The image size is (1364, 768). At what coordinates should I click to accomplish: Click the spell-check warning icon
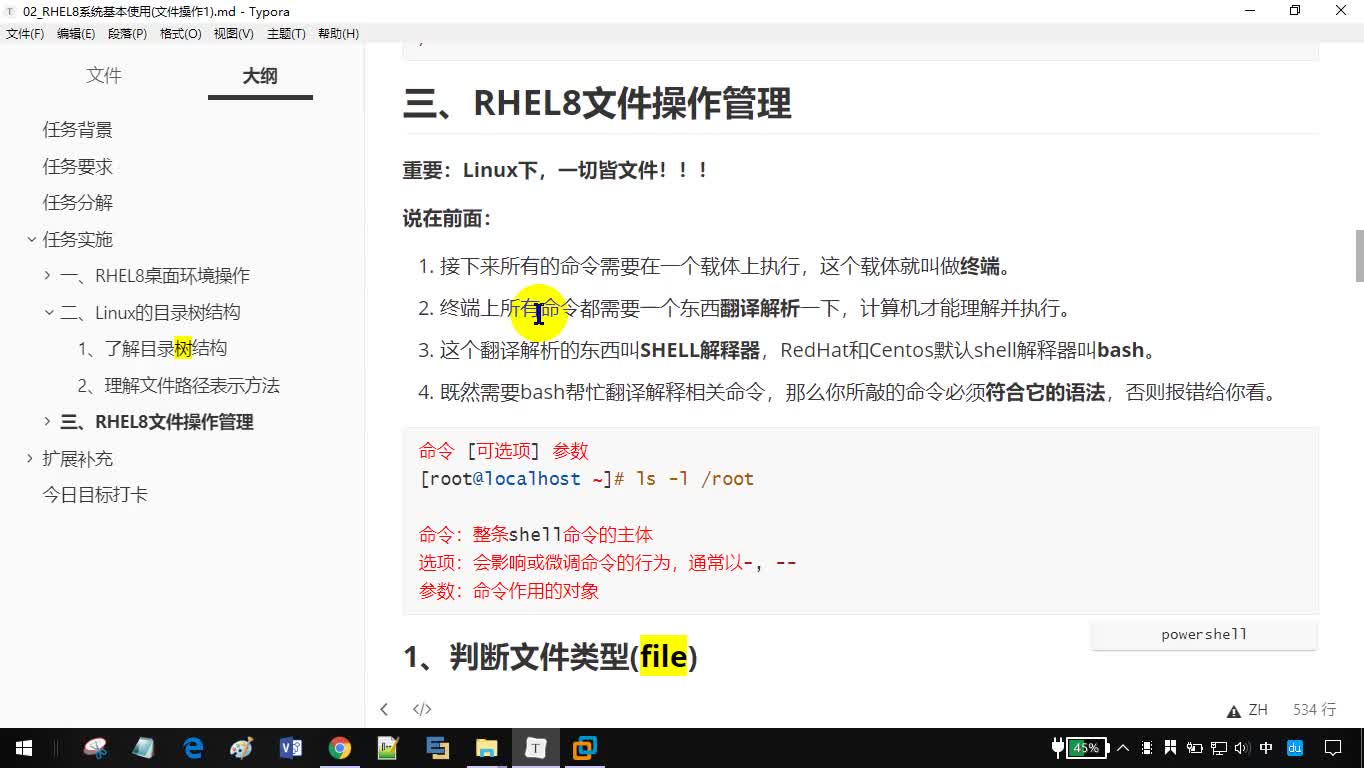pos(1234,711)
